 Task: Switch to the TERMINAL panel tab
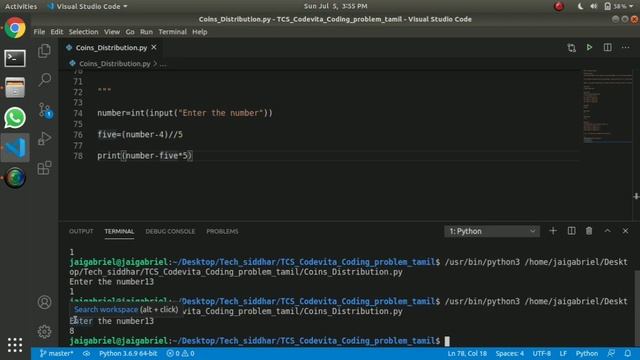coord(119,231)
